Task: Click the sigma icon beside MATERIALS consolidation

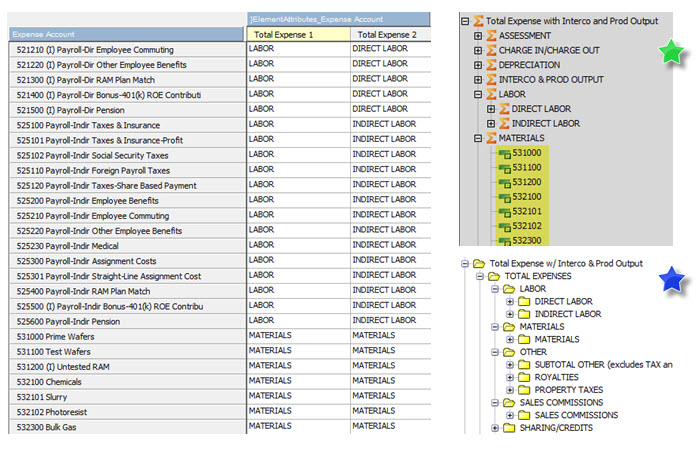Action: tap(491, 138)
